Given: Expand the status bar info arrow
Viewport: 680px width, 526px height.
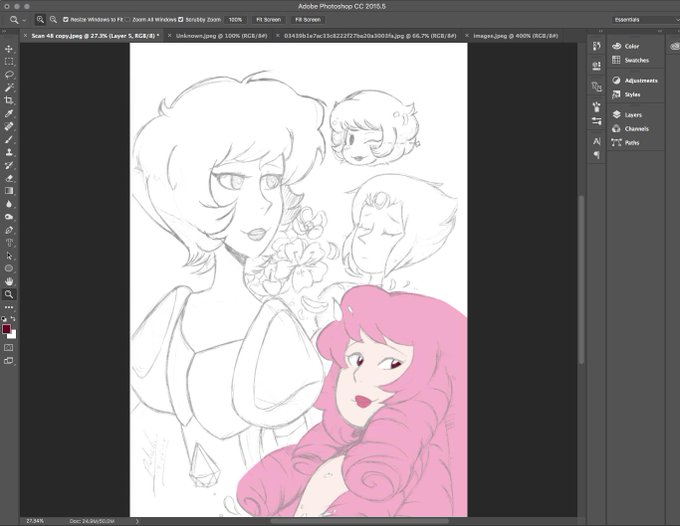Looking at the screenshot, I should click(137, 521).
